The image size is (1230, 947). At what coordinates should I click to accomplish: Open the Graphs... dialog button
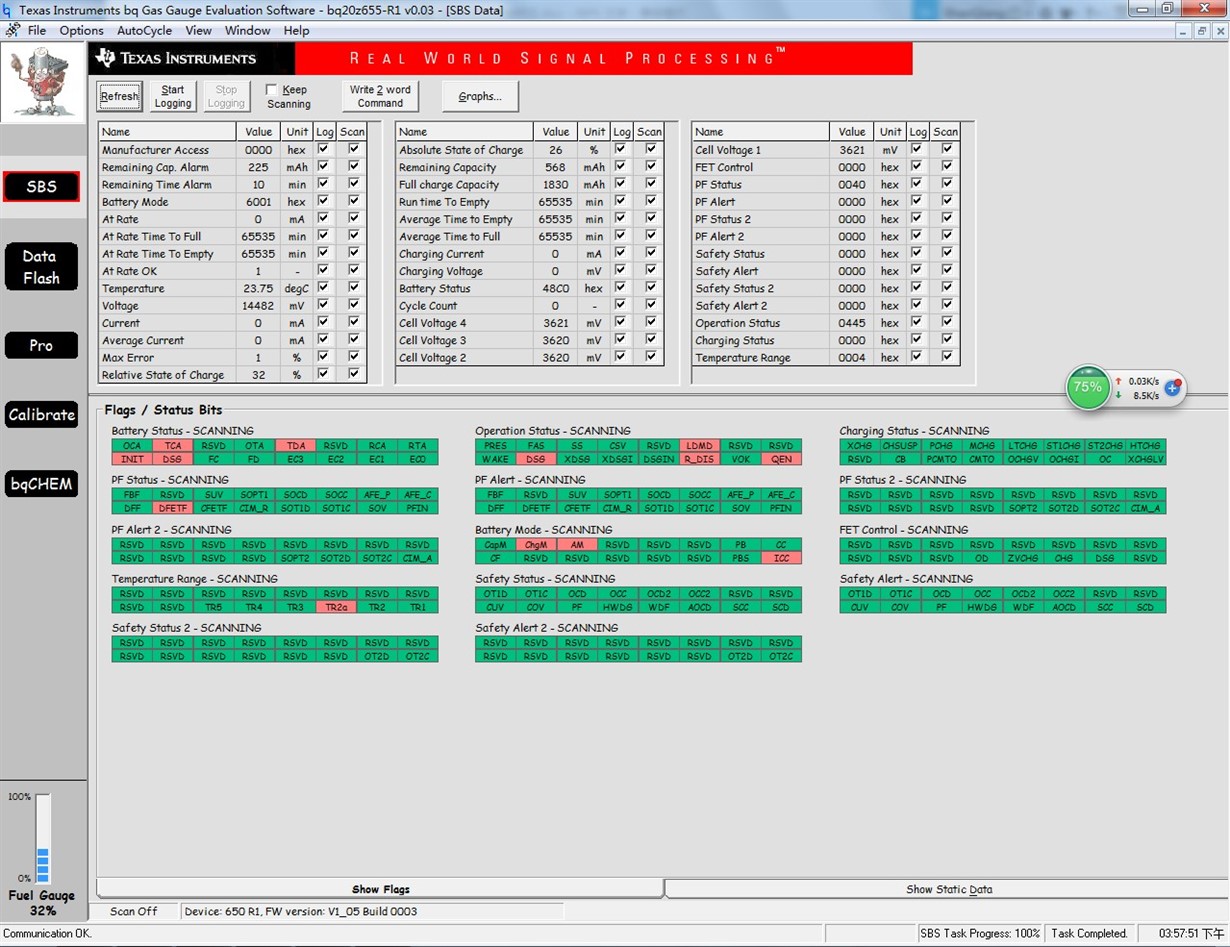pos(480,96)
